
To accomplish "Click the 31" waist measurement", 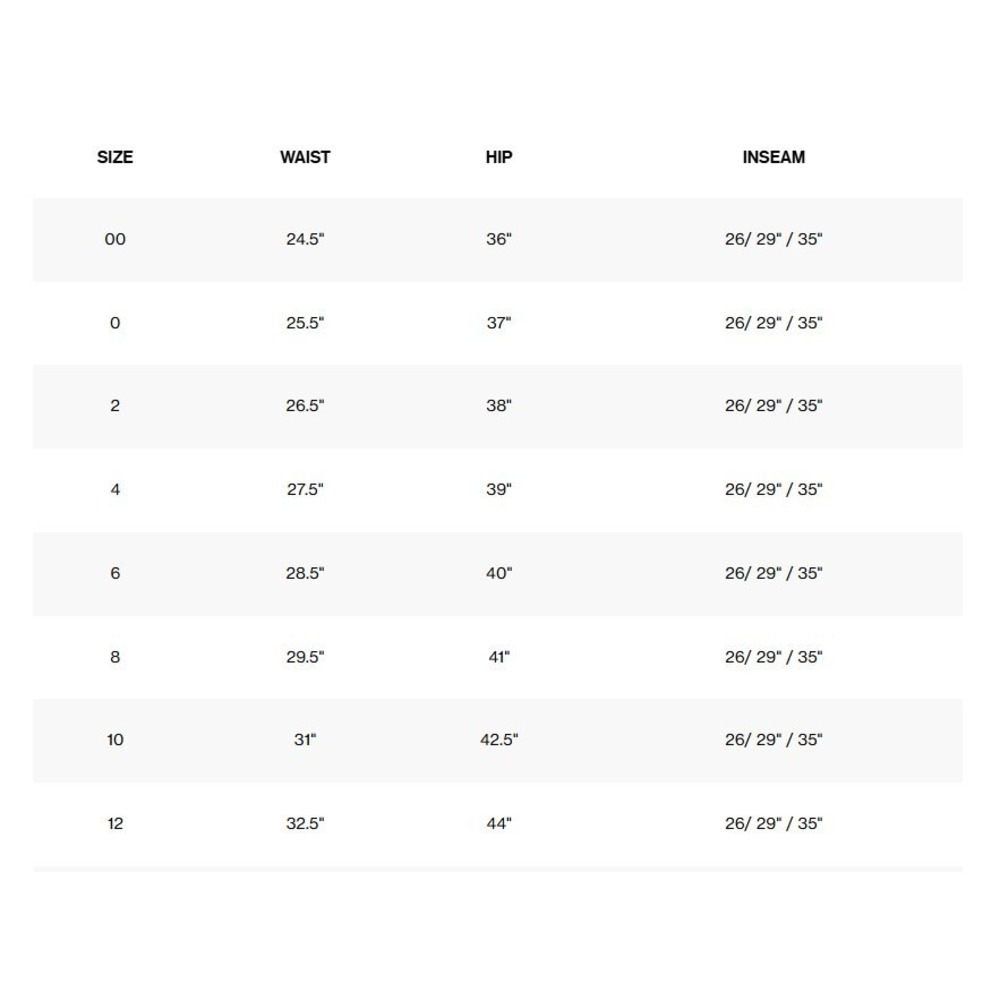I will [x=305, y=740].
